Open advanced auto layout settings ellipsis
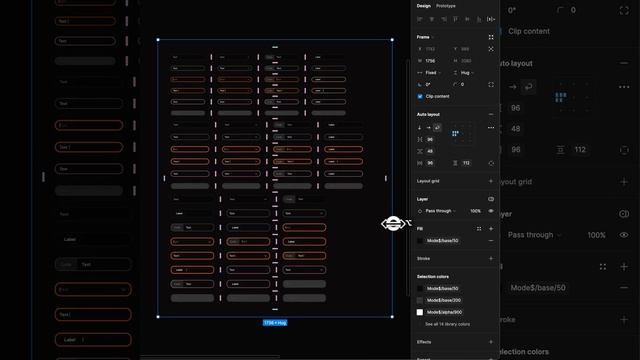Viewport: 640px width, 360px height. pyautogui.click(x=491, y=128)
